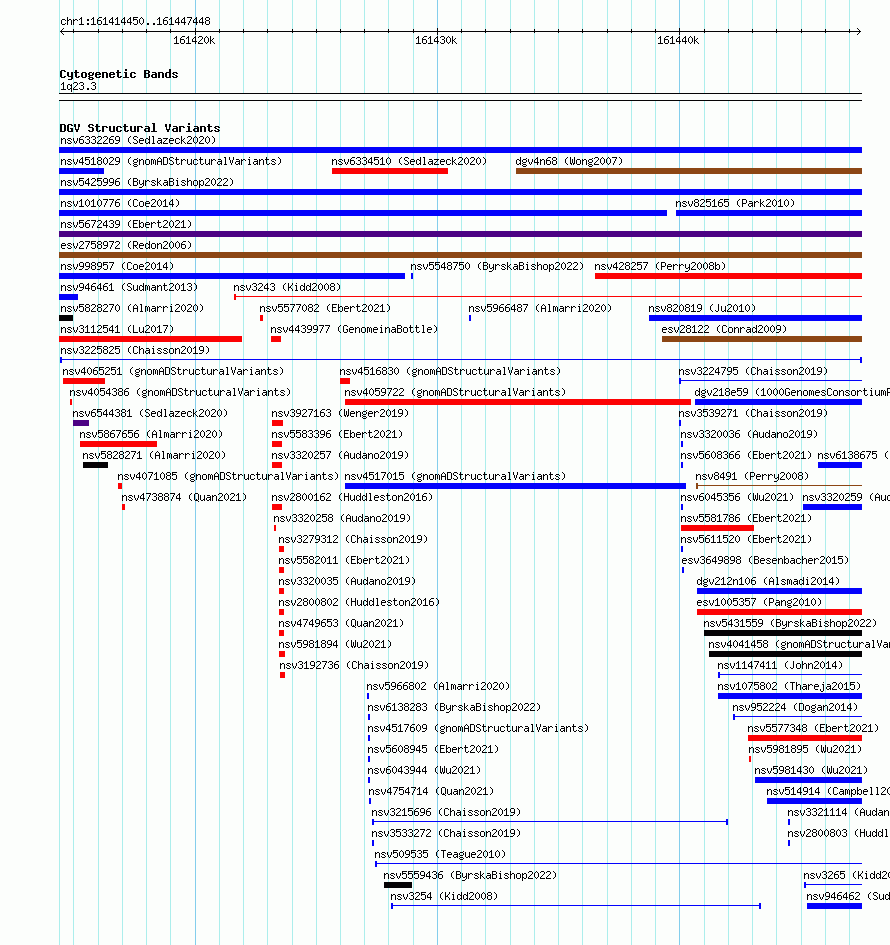Click nsv952224 (Dogan2014) label

coord(795,708)
